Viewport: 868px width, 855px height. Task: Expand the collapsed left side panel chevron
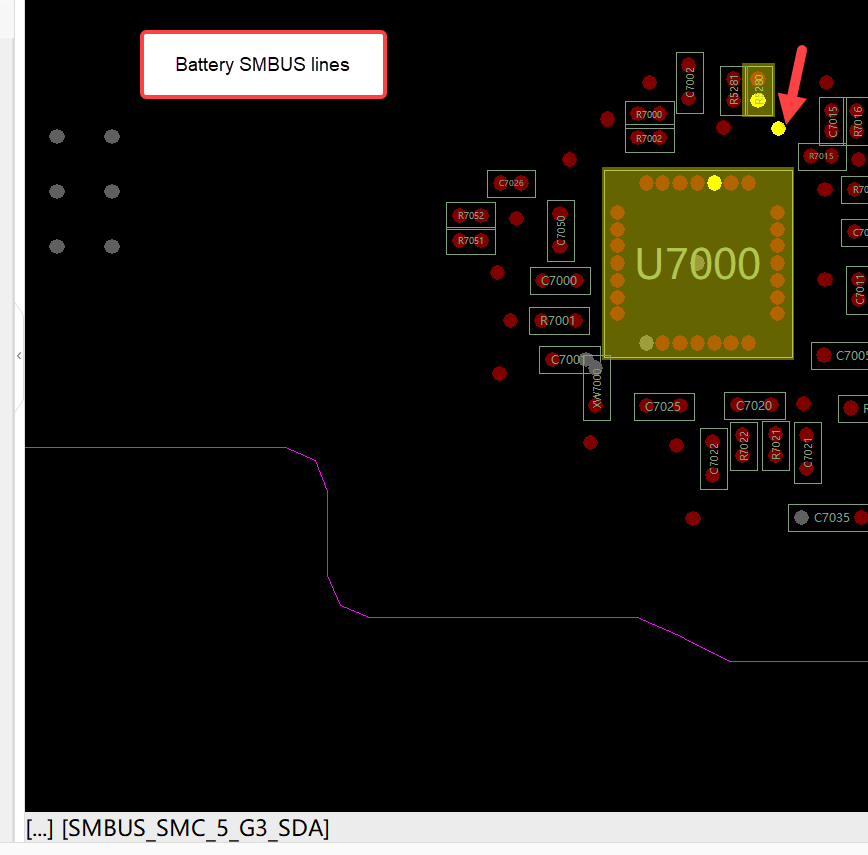pyautogui.click(x=19, y=356)
